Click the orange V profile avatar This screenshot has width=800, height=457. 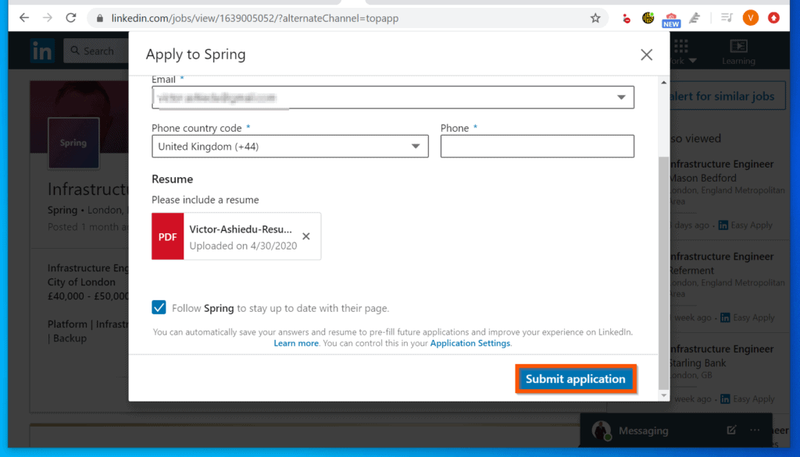[751, 18]
